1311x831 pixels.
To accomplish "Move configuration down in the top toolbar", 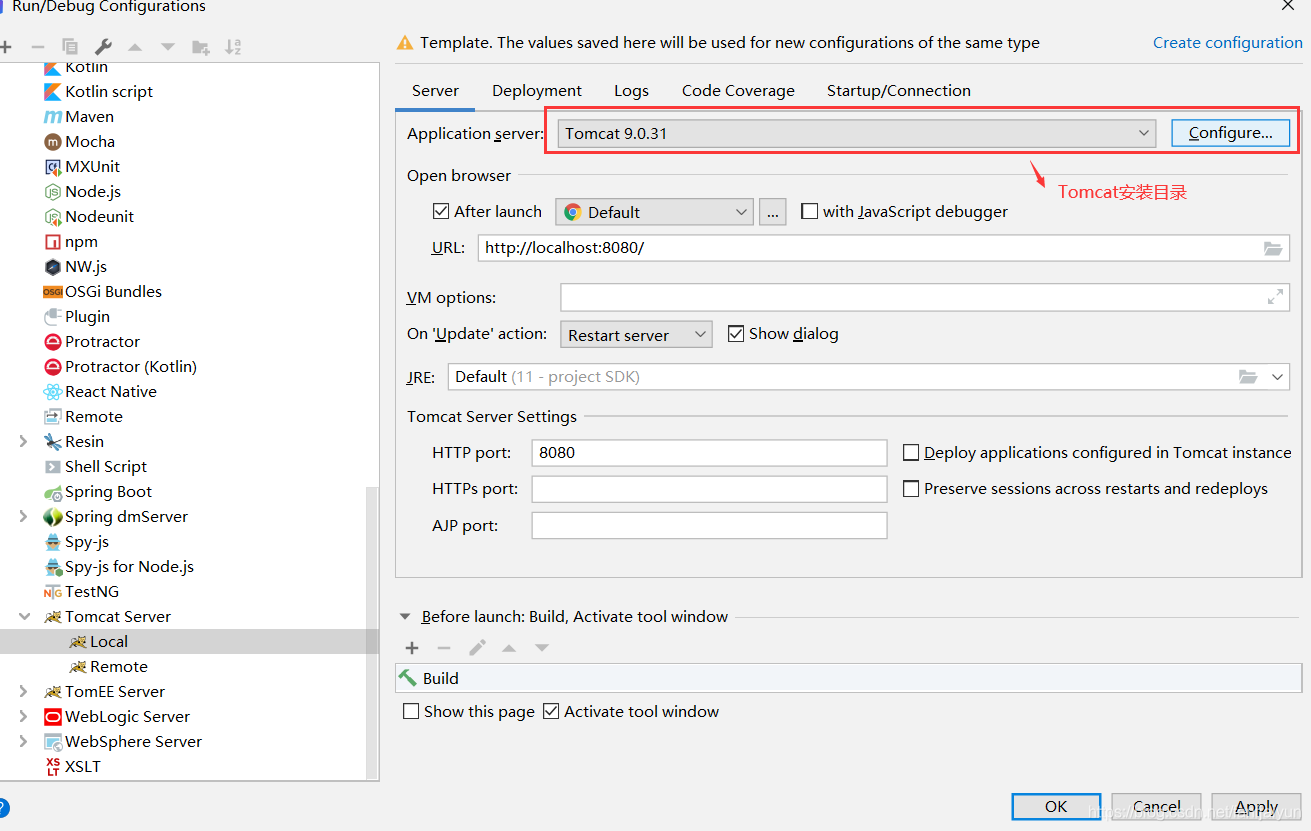I will click(168, 47).
